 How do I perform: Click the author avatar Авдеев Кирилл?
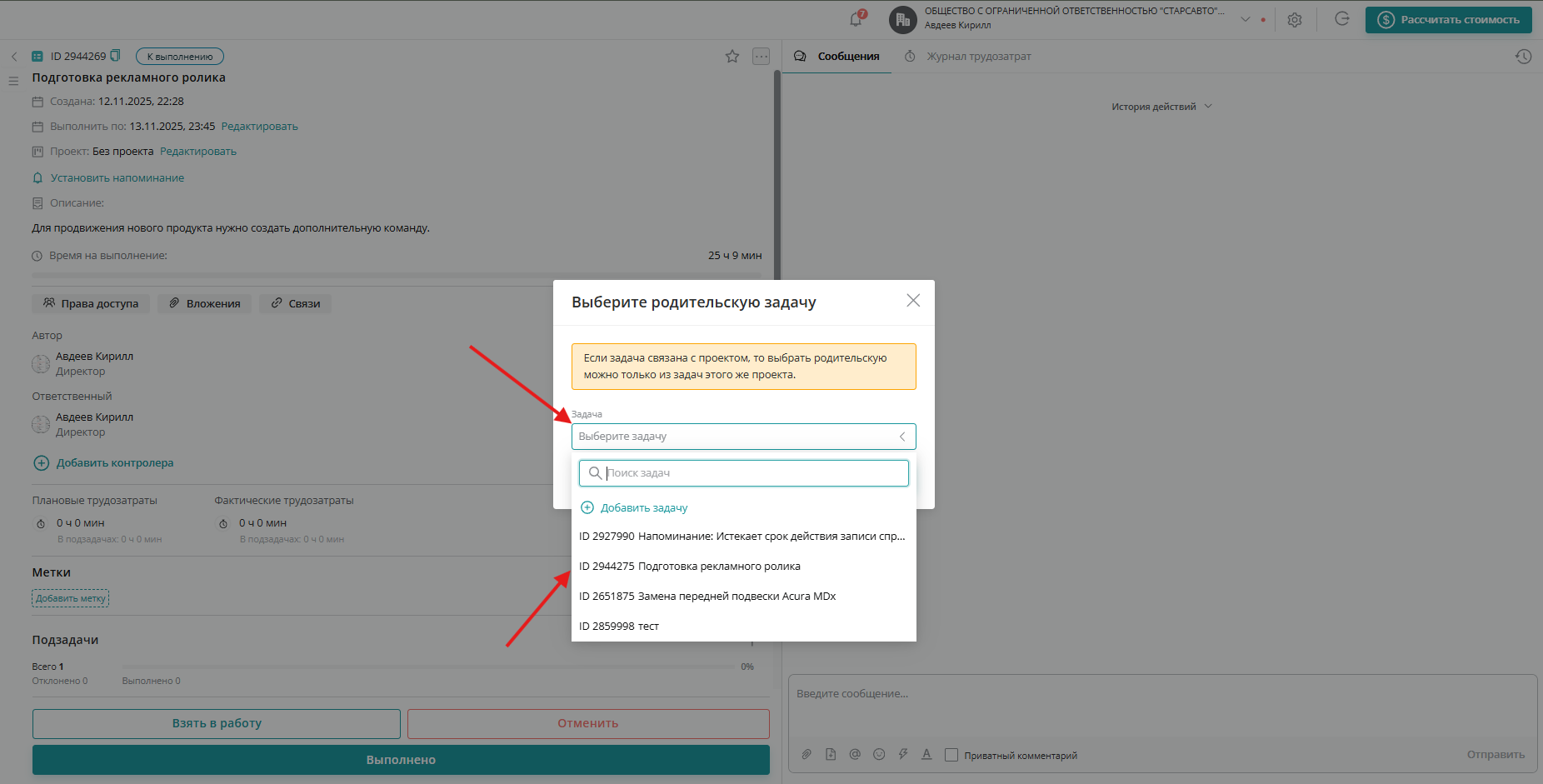pos(41,364)
